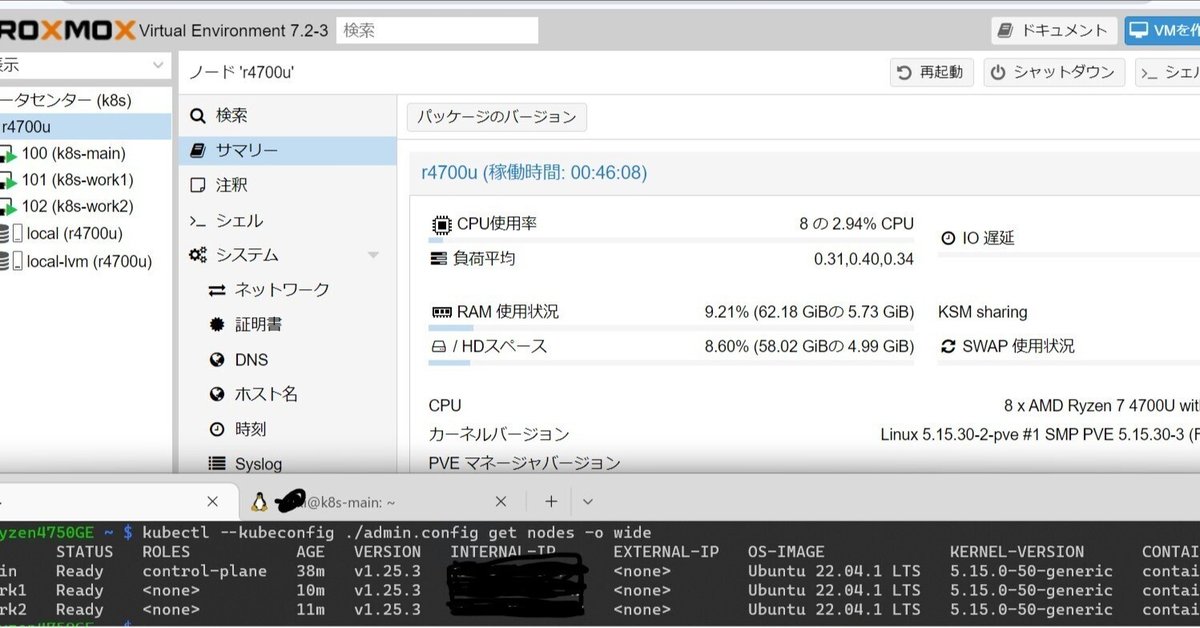Click the load average value 0.31,0.40,0.34
The width and height of the screenshot is (1200, 628).
point(864,259)
